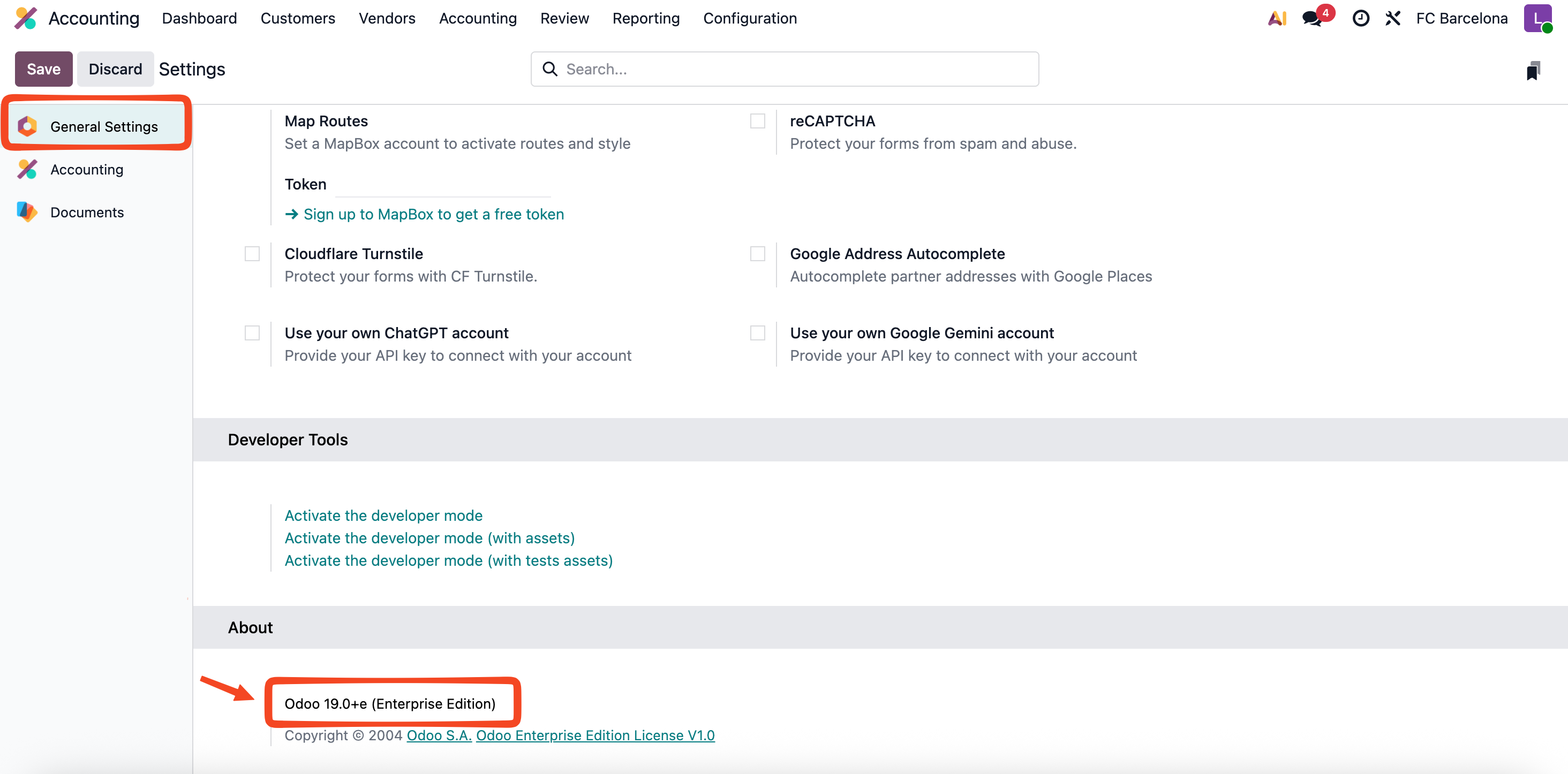The height and width of the screenshot is (774, 1568).
Task: Enable Google Address Autocomplete checkbox
Action: coord(757,254)
